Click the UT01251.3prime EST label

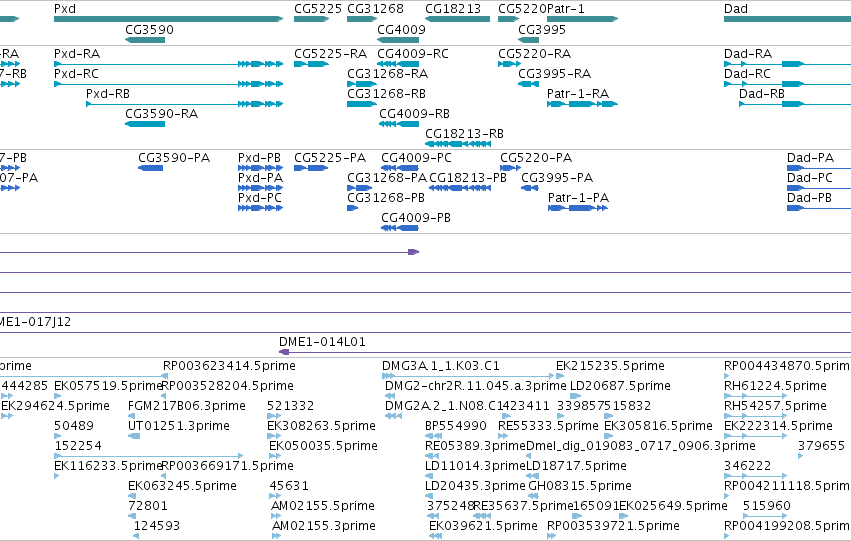point(179,426)
